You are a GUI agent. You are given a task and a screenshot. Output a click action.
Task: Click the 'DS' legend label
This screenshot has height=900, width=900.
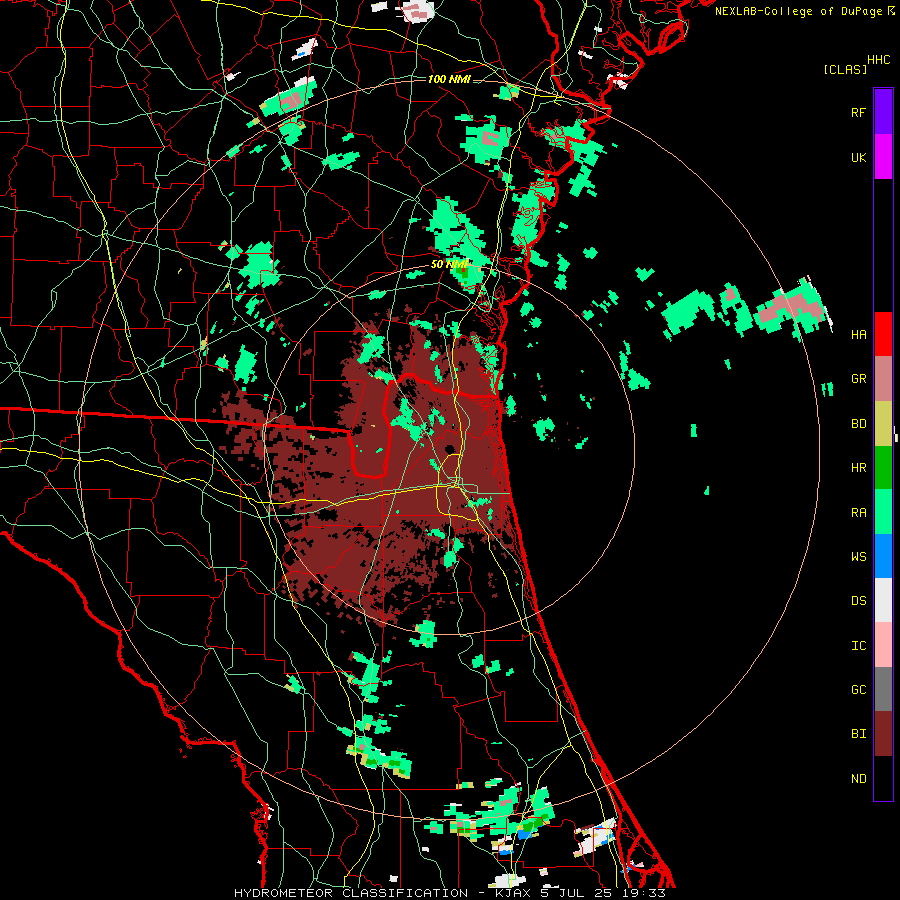pos(858,601)
